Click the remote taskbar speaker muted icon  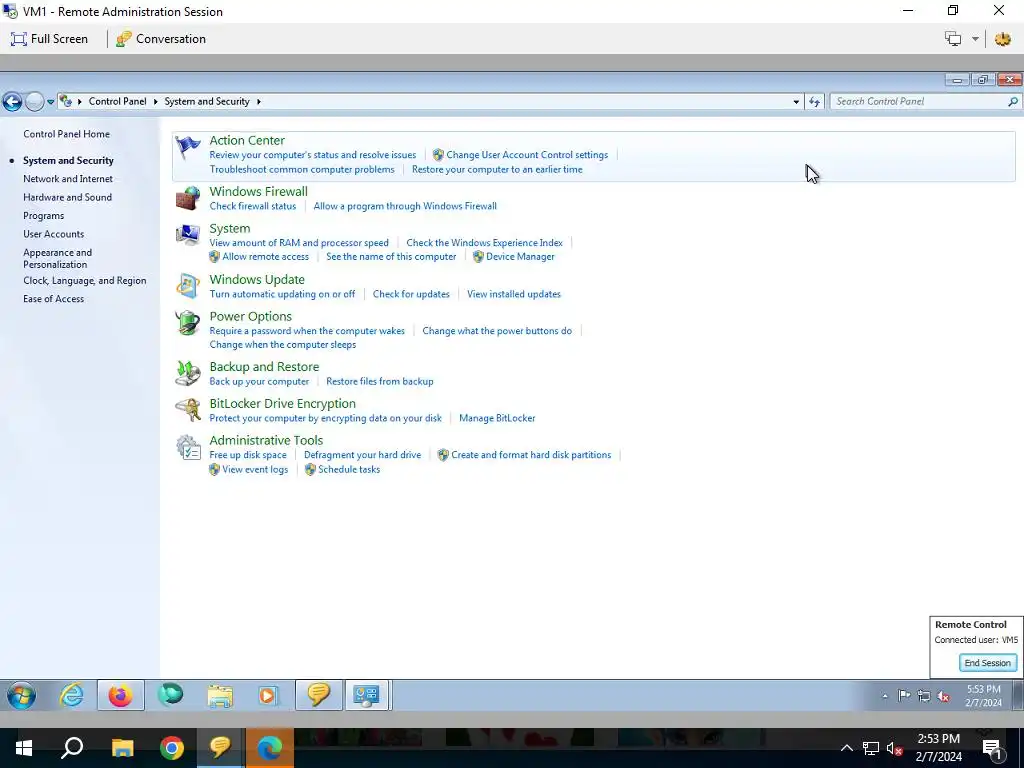pos(944,697)
